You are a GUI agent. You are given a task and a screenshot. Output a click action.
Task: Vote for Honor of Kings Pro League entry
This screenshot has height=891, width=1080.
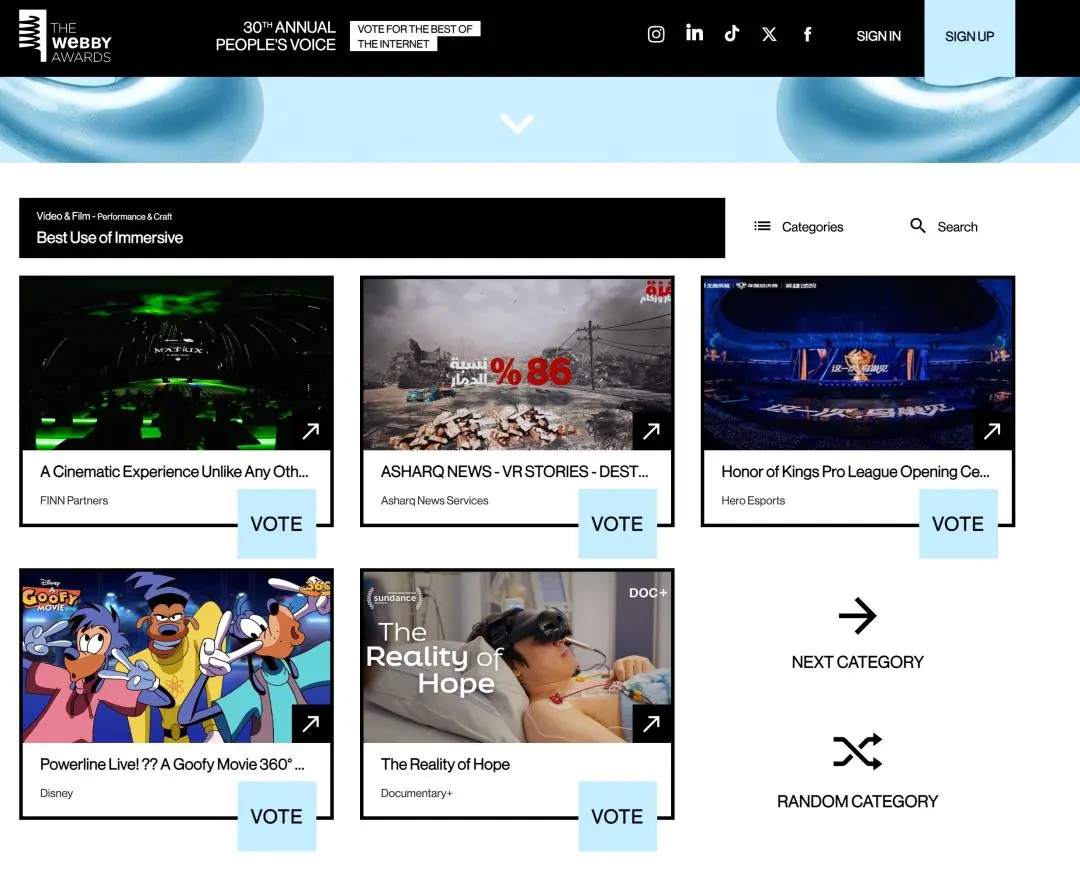pos(957,524)
